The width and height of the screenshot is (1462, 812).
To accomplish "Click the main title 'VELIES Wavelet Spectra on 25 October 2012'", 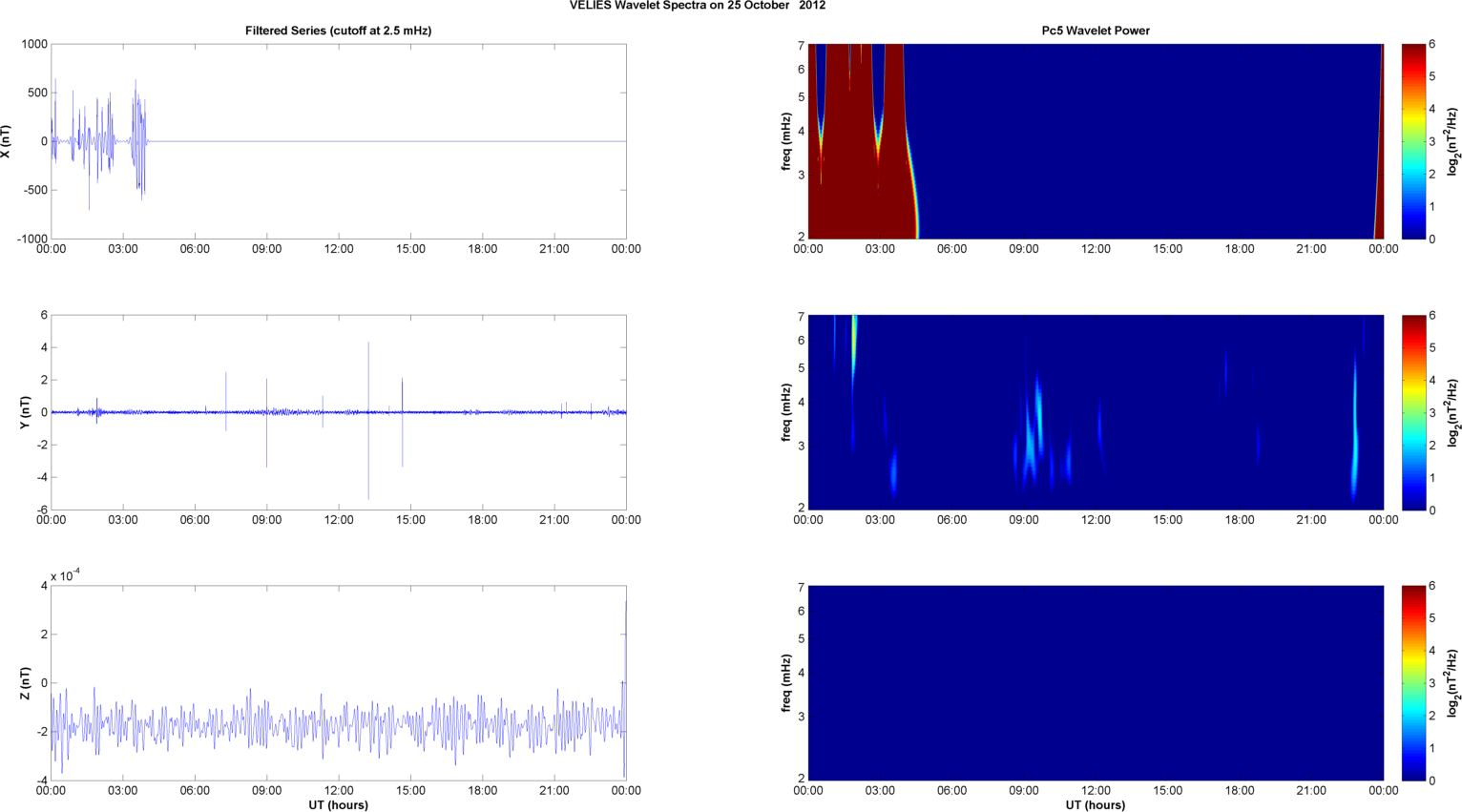I will click(698, 6).
